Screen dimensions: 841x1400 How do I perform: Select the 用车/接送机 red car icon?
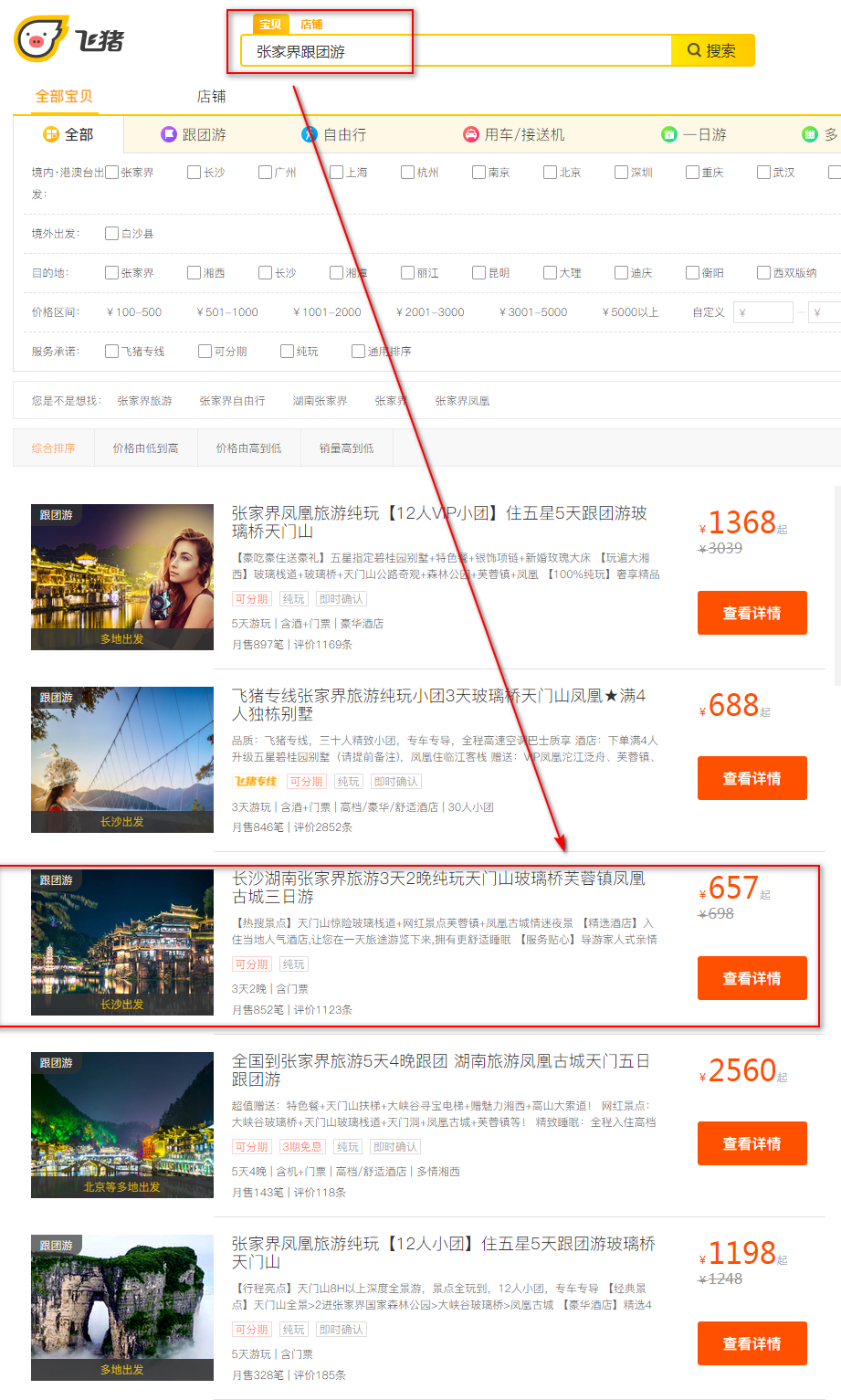[x=514, y=134]
